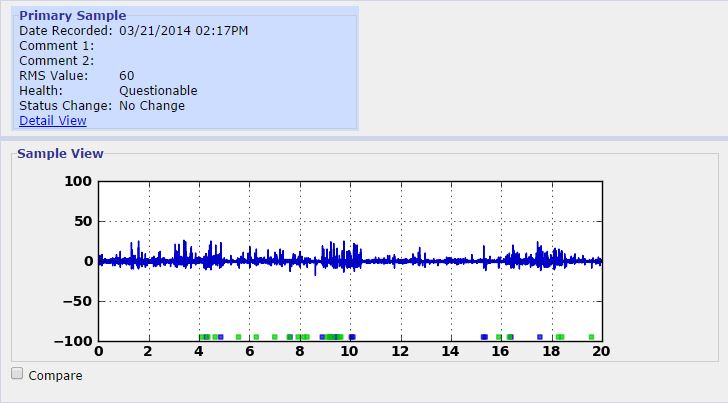Click the x-axis label 12

pos(400,351)
